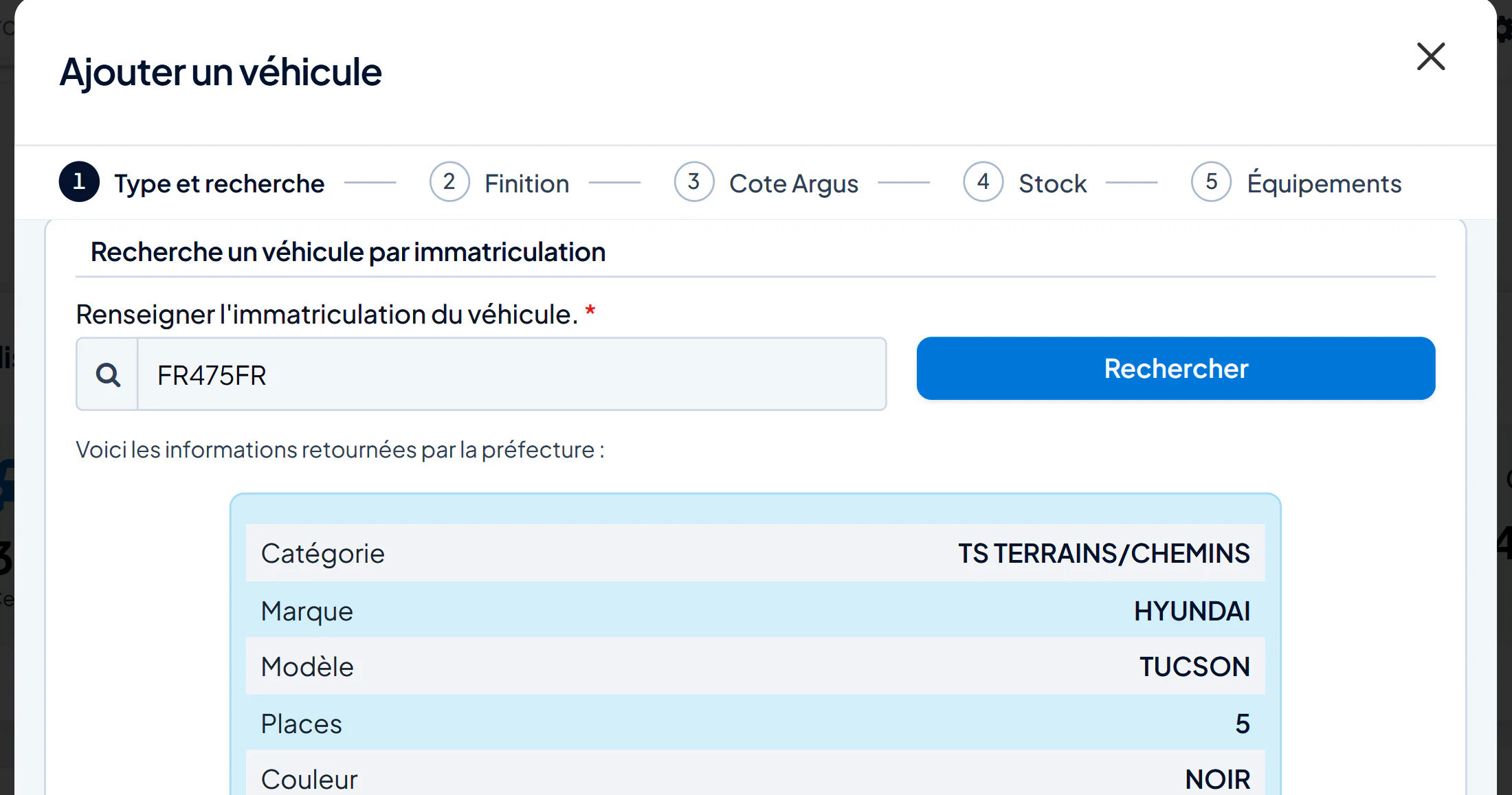
Task: Click the heading Recherche un véhicule par immatriculation
Action: [x=348, y=252]
